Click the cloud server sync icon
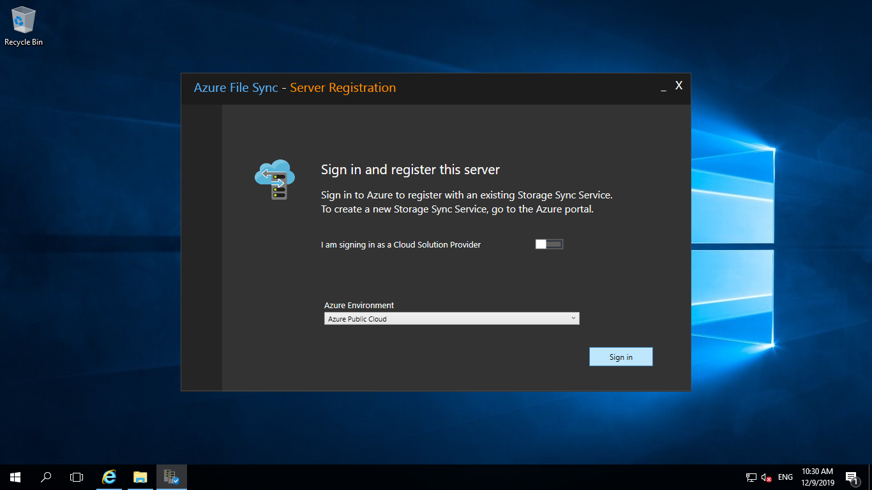This screenshot has width=872, height=490. click(x=275, y=180)
